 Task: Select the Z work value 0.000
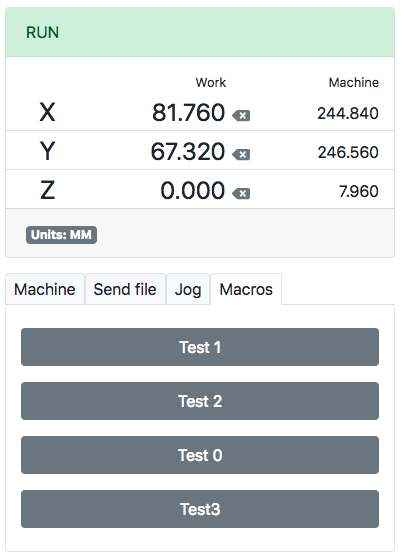193,190
